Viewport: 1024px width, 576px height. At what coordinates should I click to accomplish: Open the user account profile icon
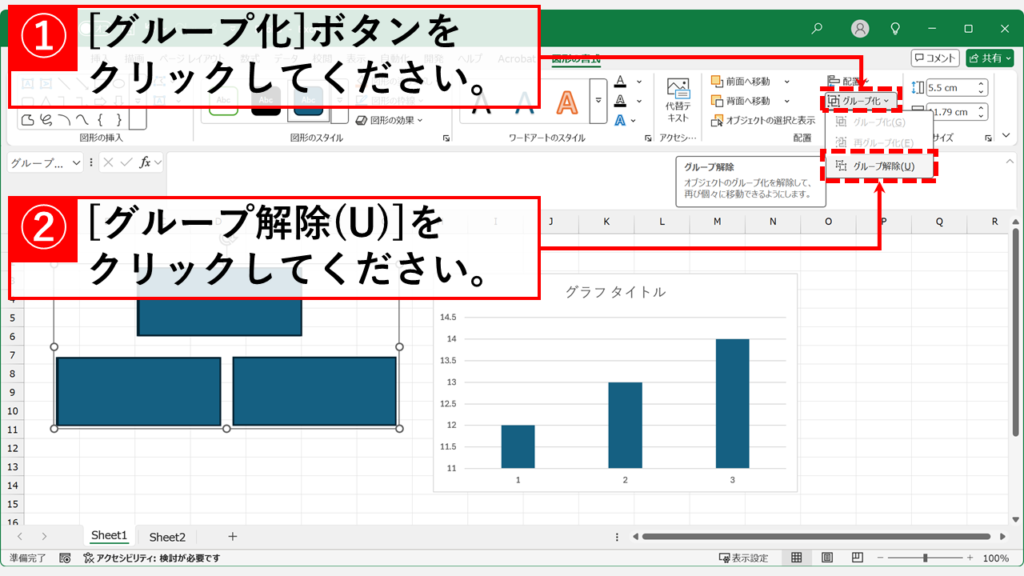[860, 29]
